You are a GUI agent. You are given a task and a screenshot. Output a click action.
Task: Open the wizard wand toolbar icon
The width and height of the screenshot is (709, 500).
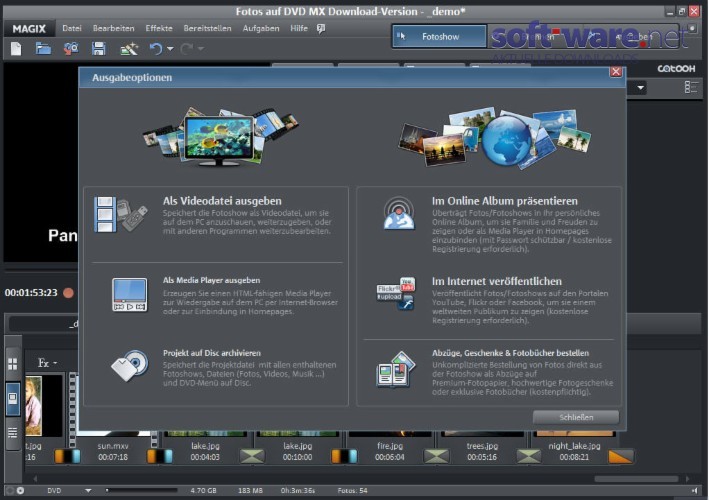[129, 48]
